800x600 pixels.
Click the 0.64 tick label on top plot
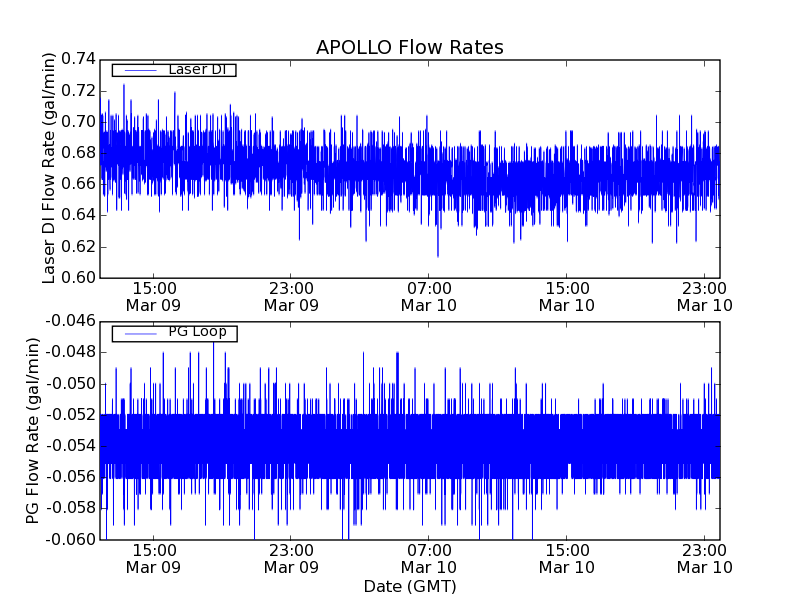pos(79,215)
